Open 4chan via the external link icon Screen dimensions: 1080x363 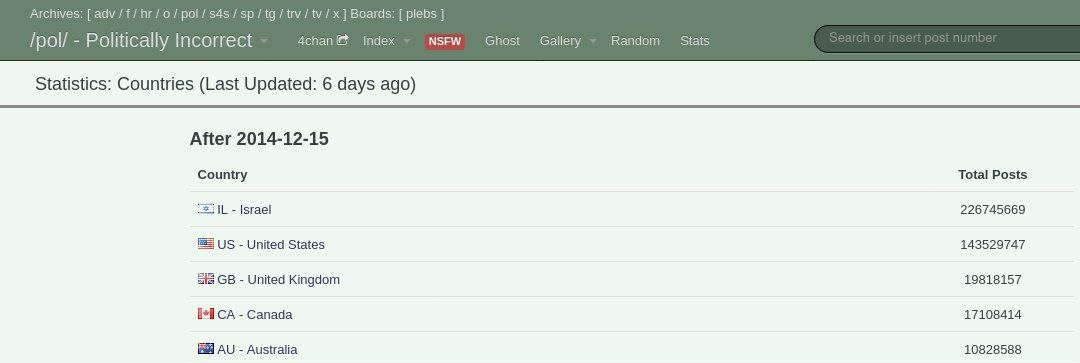tap(342, 40)
